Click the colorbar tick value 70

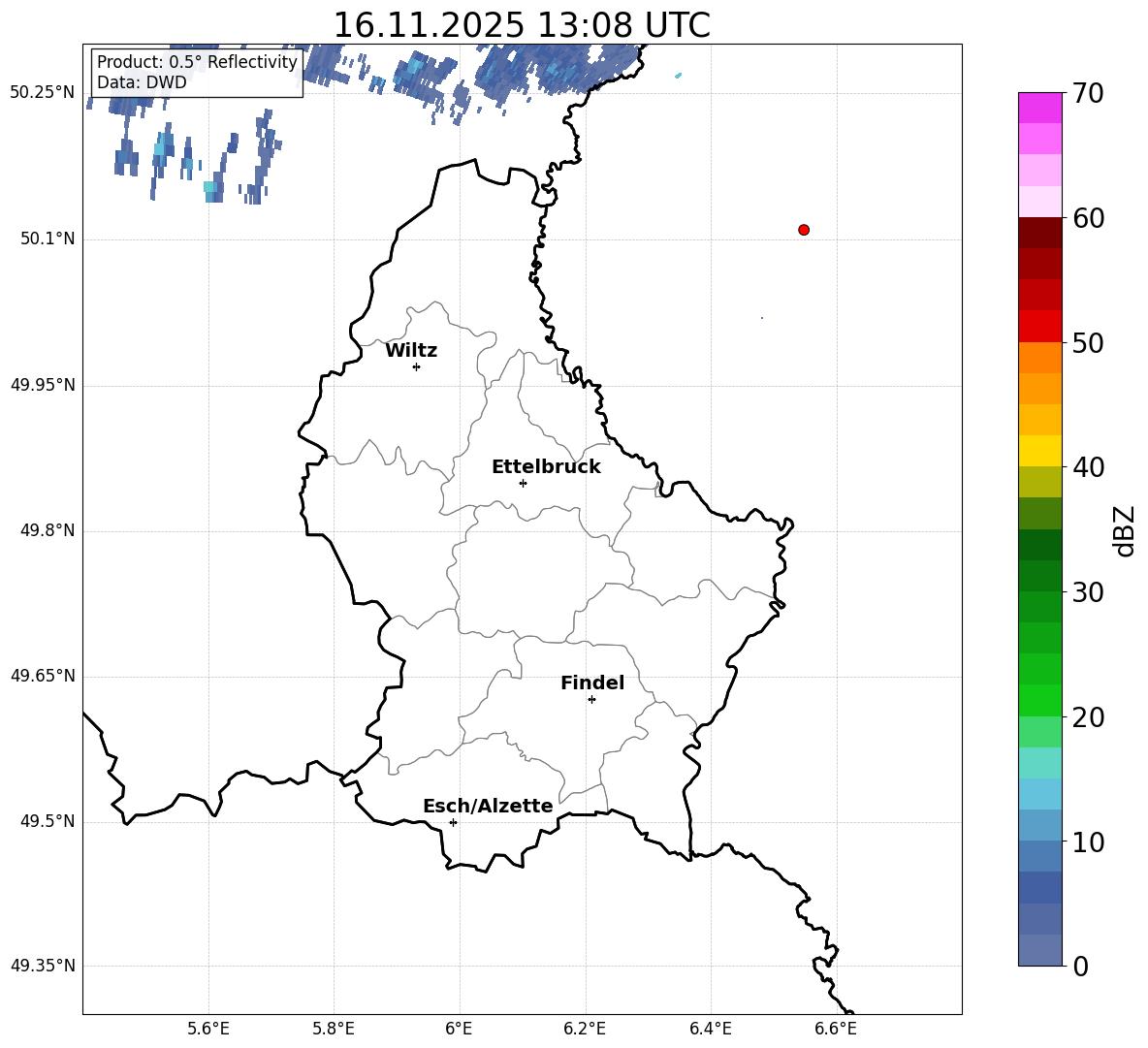click(x=1089, y=93)
